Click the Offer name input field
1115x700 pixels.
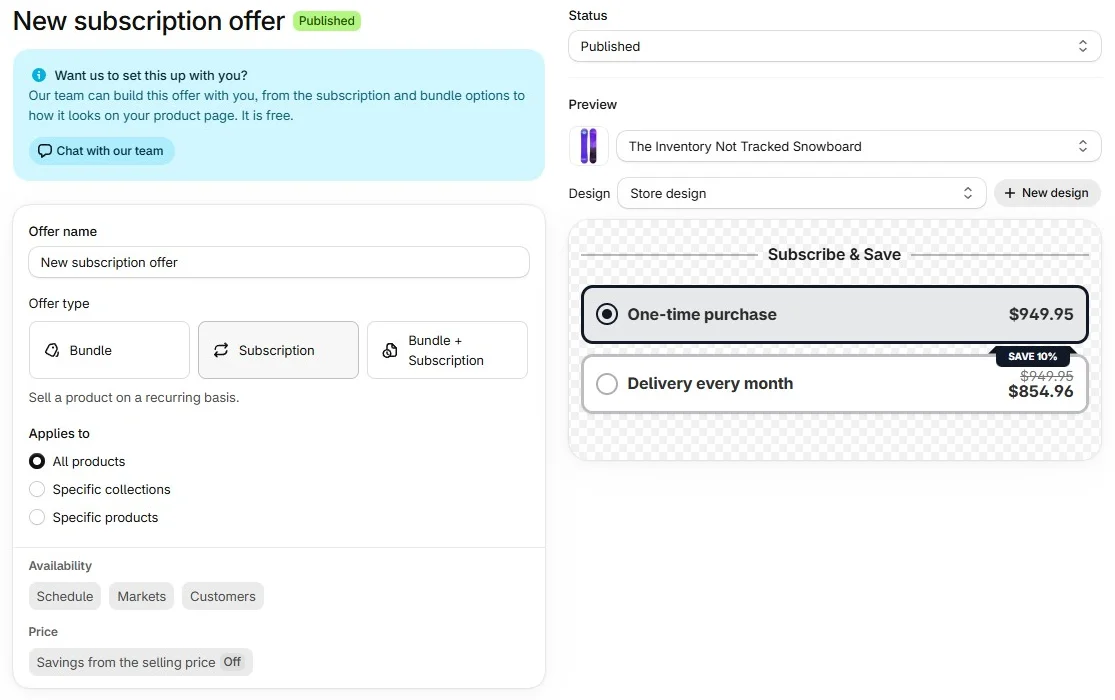click(x=279, y=262)
